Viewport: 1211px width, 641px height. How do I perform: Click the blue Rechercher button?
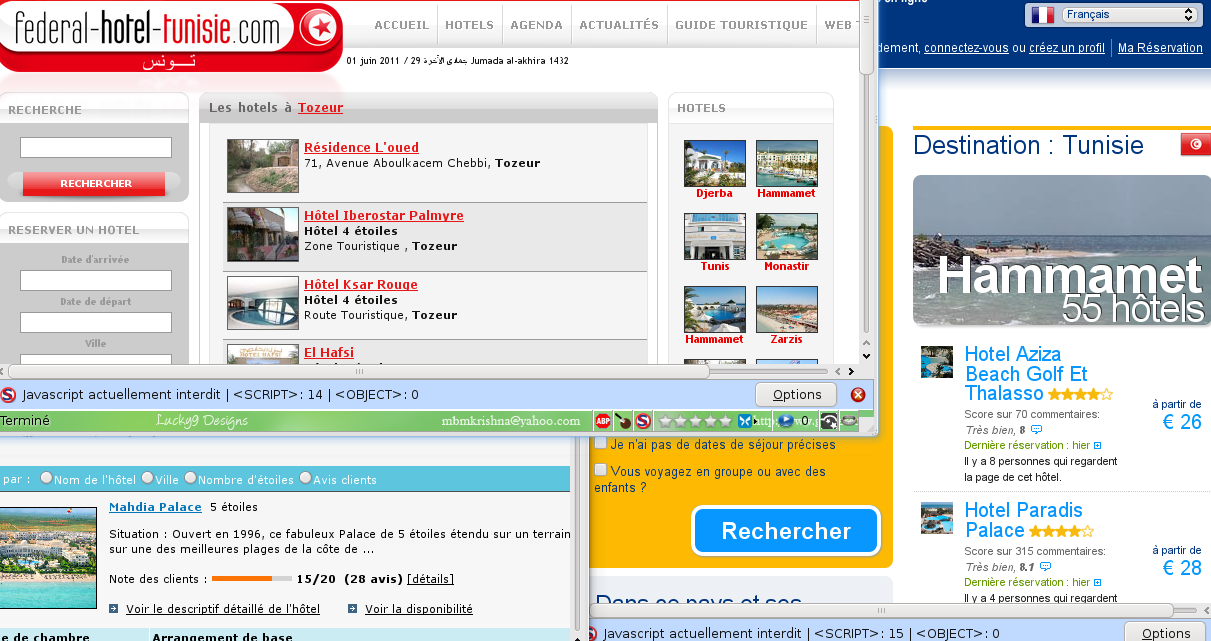click(x=786, y=531)
